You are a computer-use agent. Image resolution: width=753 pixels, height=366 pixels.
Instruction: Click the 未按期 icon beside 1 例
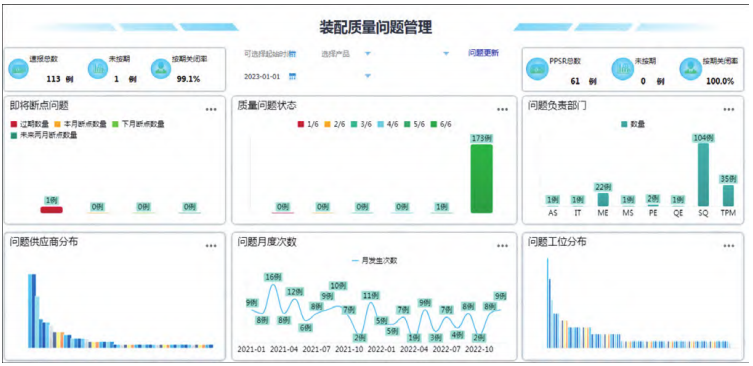[x=98, y=69]
